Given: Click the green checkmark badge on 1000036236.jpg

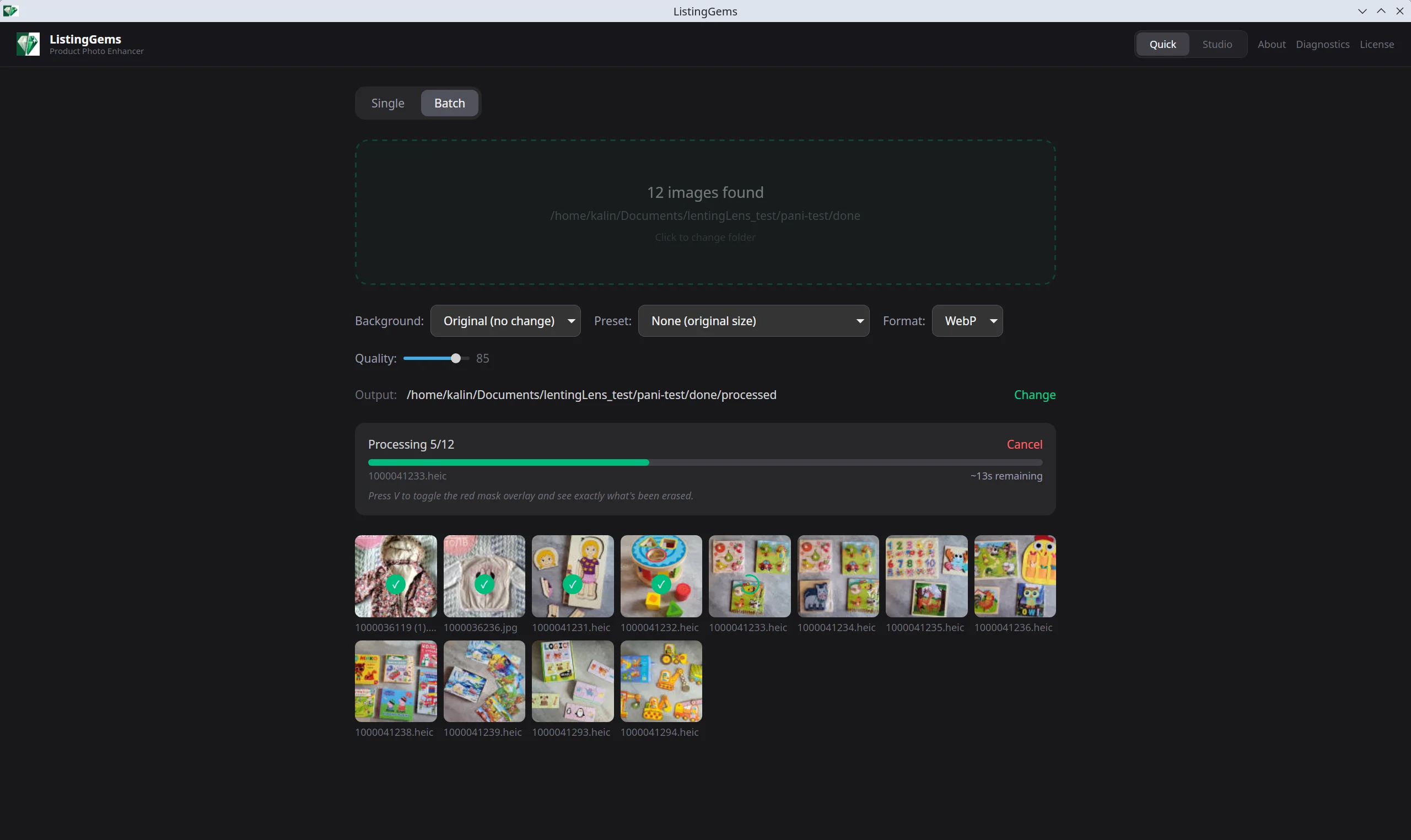Looking at the screenshot, I should pyautogui.click(x=484, y=584).
